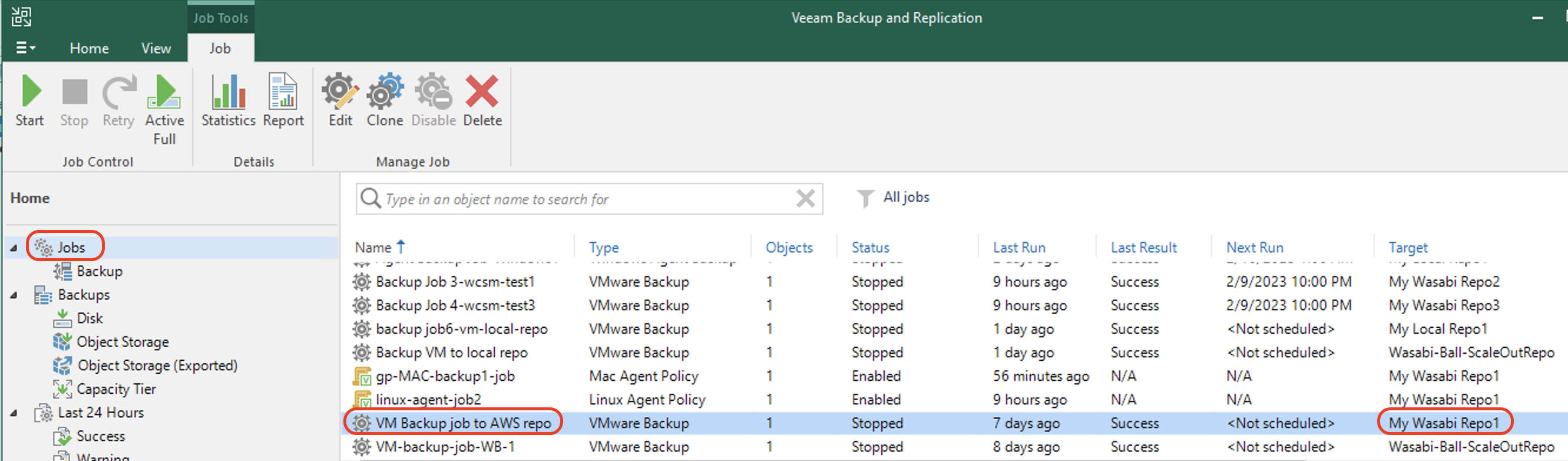1568x461 pixels.
Task: Click gear icon of VM-backup-job-WB-1
Action: (362, 447)
